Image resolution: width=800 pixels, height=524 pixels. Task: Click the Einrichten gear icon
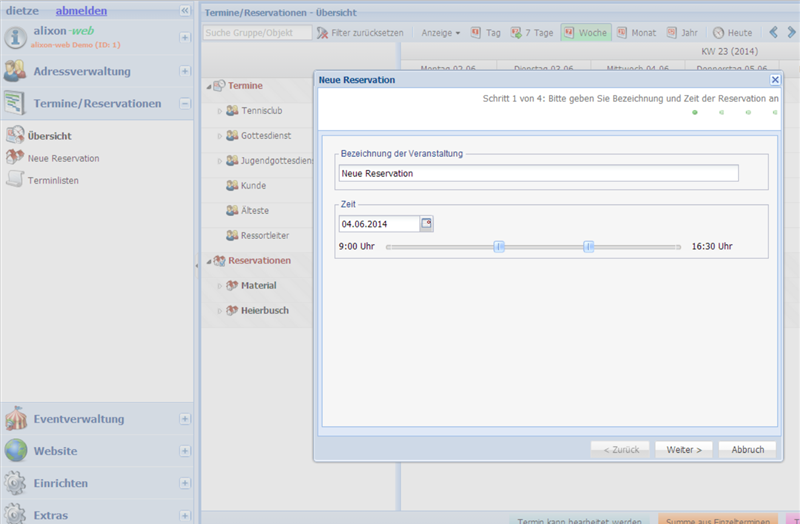[x=15, y=483]
